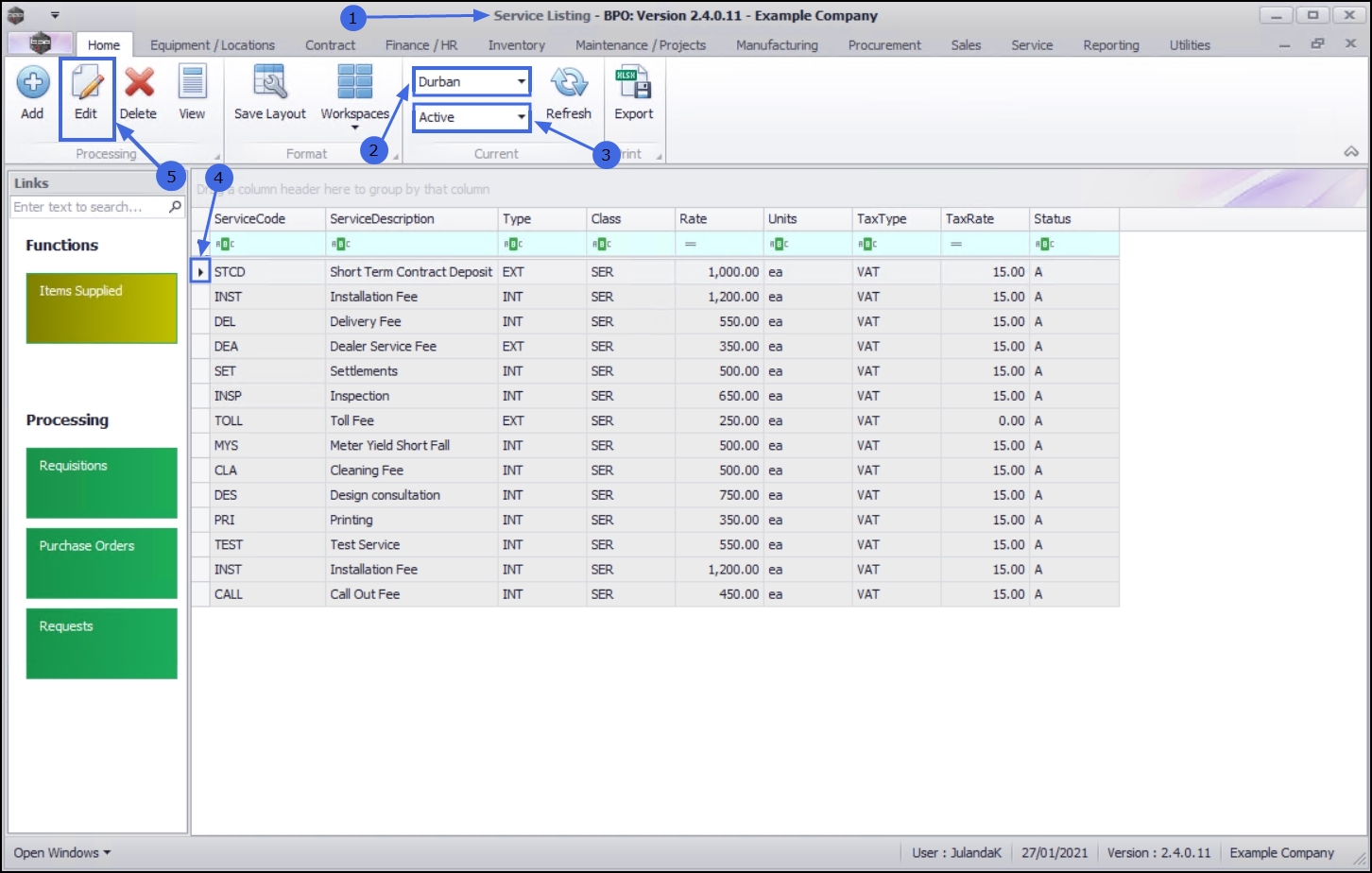Click the Edit pencil icon
The width and height of the screenshot is (1372, 873).
point(86,82)
